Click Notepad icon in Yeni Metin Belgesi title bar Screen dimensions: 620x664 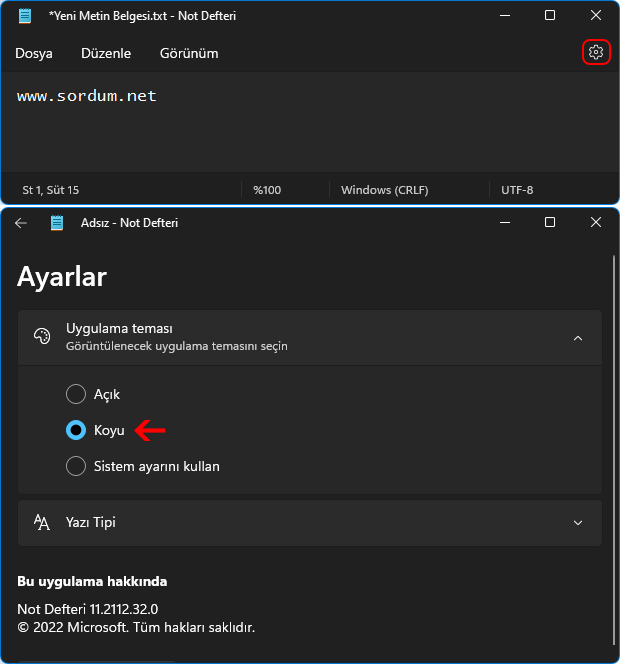[x=25, y=16]
